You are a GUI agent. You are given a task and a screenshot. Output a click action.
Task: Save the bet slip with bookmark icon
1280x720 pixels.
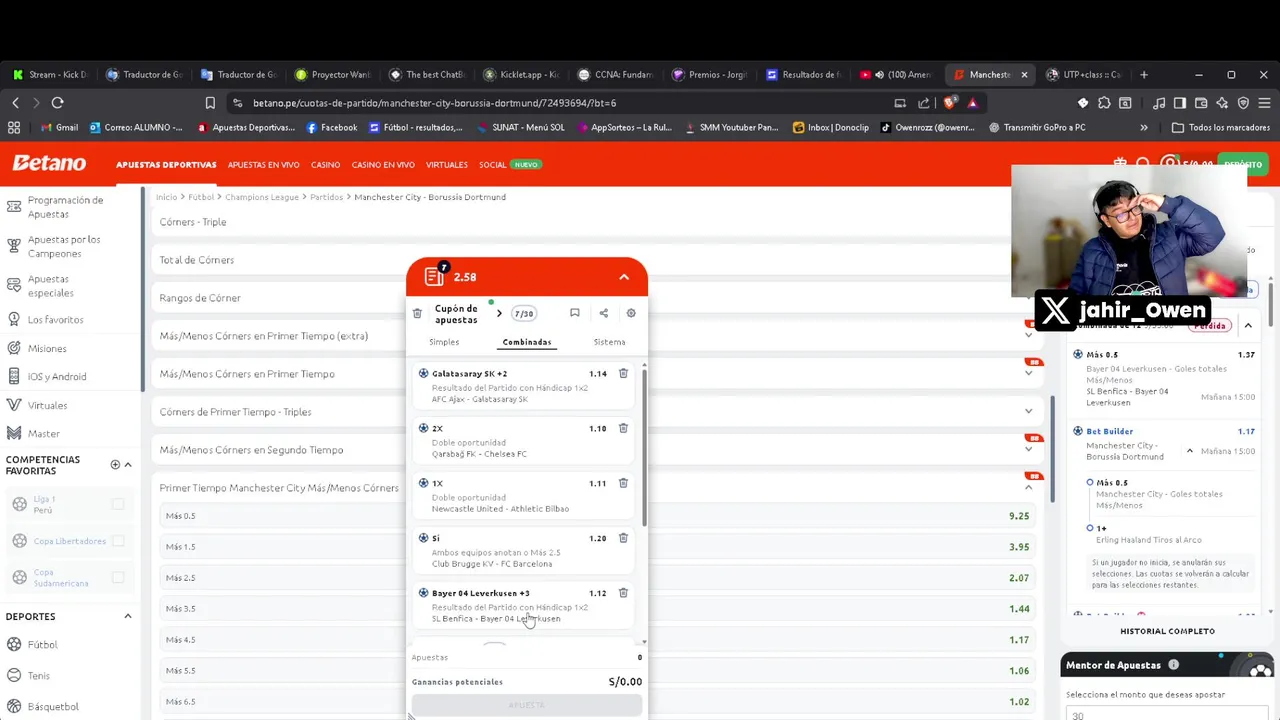(x=575, y=313)
